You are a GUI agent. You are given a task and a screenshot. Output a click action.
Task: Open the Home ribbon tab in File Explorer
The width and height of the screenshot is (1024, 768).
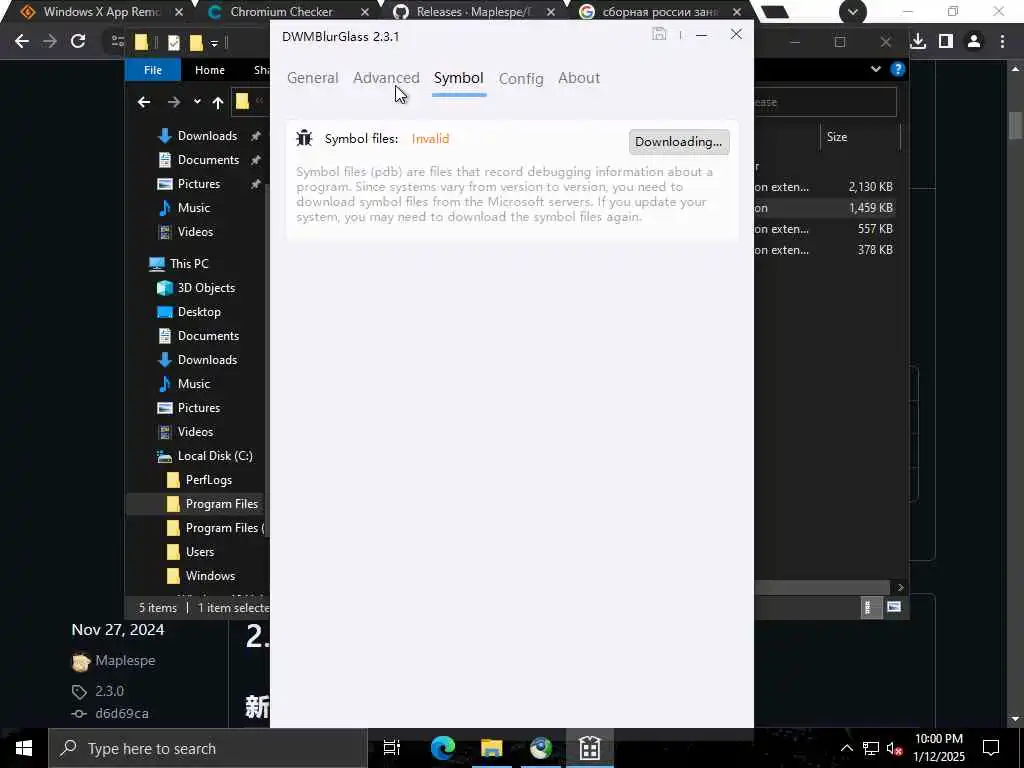[209, 70]
